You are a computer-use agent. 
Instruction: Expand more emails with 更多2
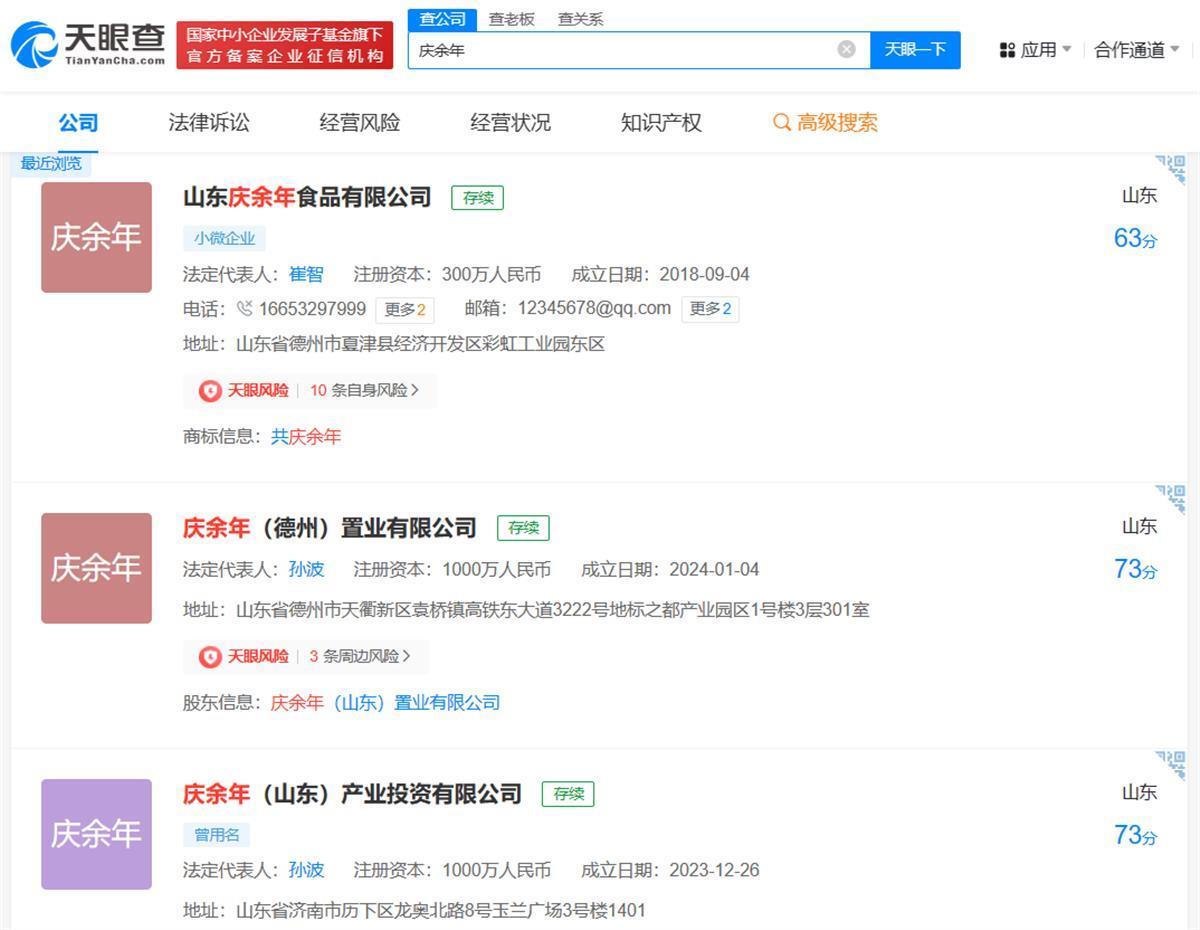coord(710,309)
